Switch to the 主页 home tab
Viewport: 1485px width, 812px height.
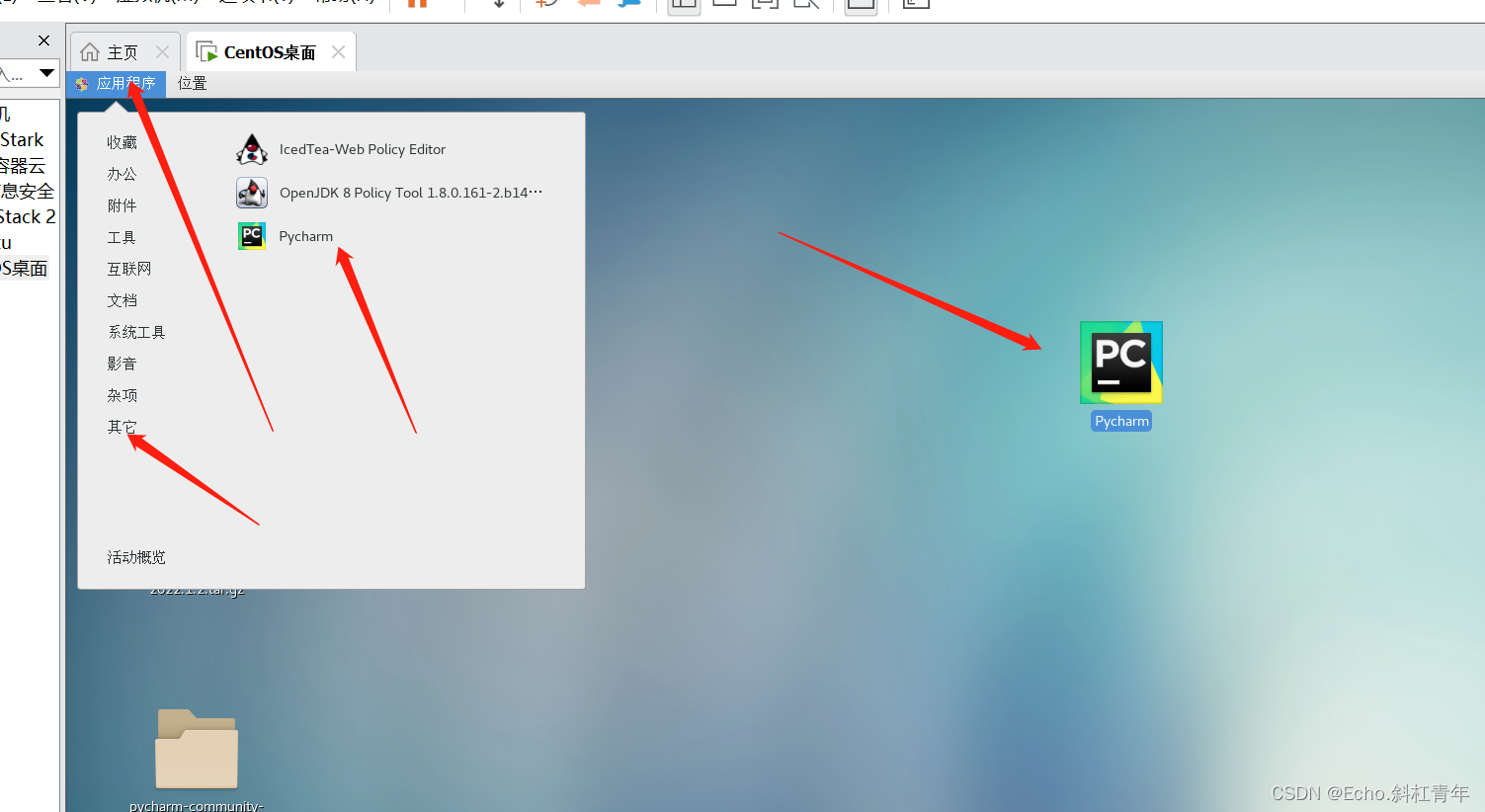123,52
